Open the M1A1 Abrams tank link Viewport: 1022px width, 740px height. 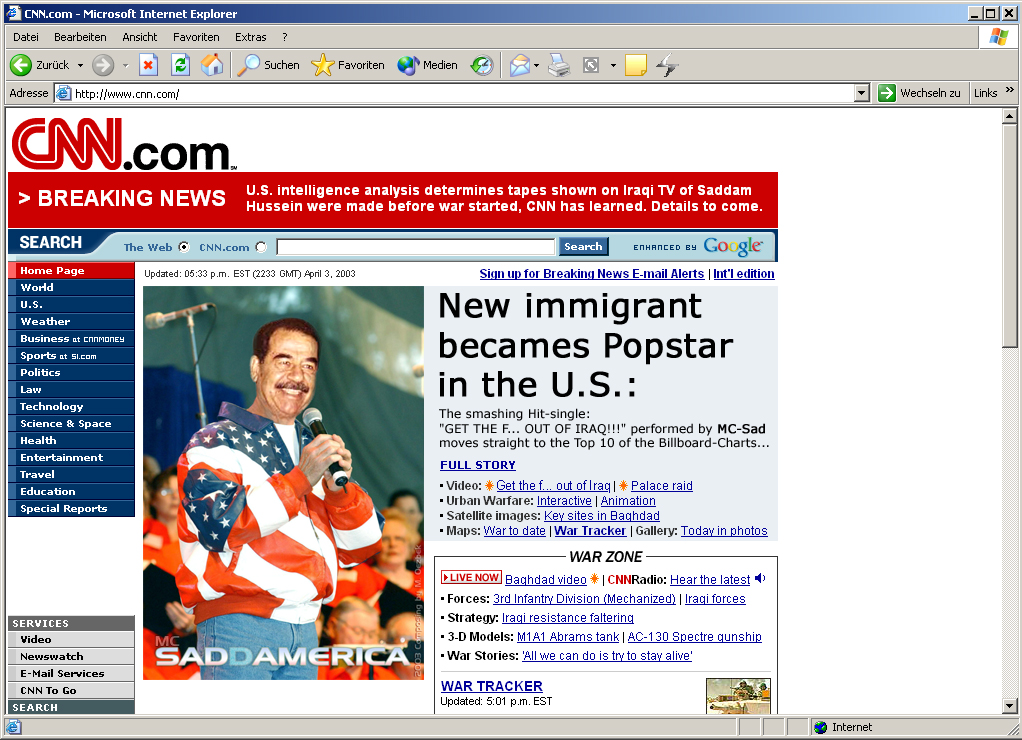click(x=568, y=636)
